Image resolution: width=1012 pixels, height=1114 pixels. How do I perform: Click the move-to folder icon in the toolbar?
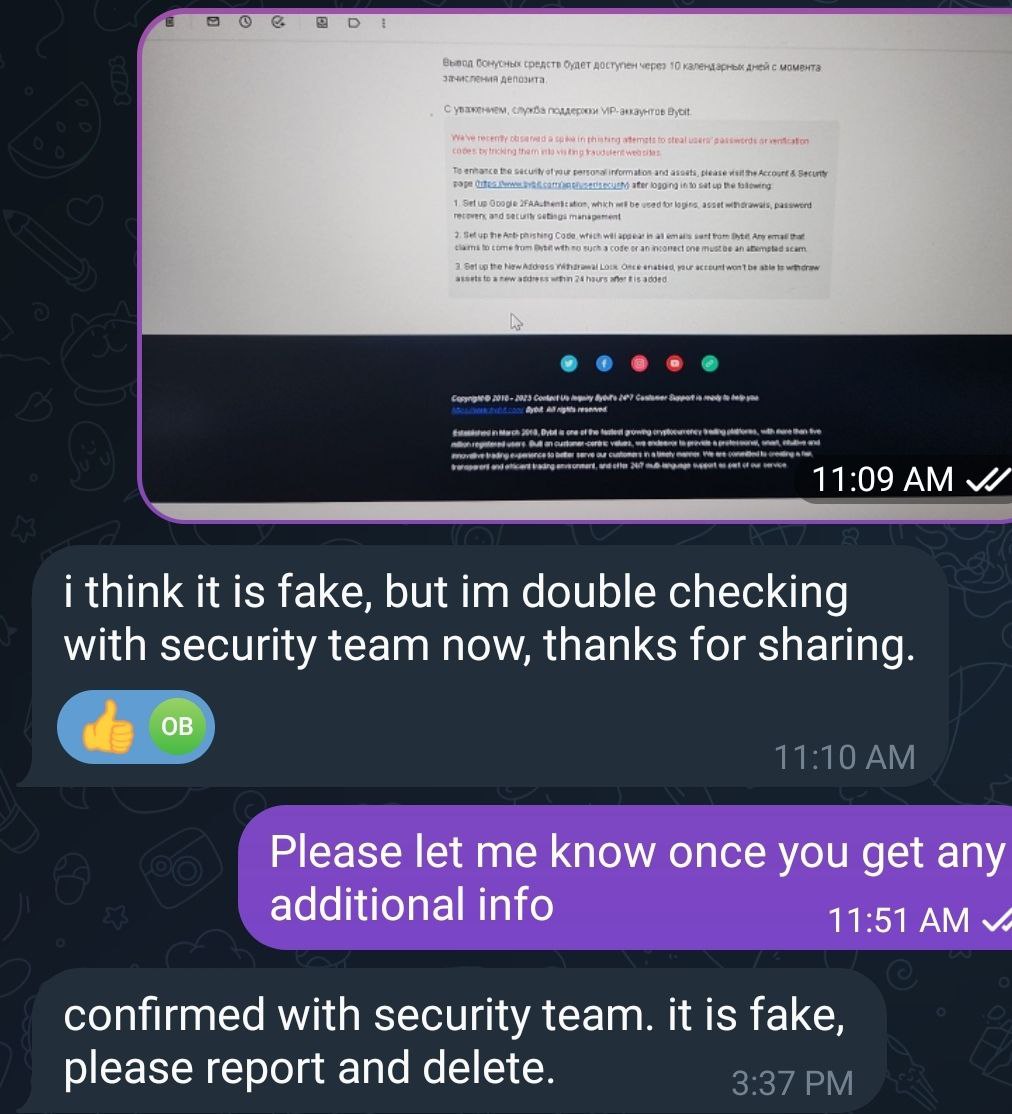point(322,23)
